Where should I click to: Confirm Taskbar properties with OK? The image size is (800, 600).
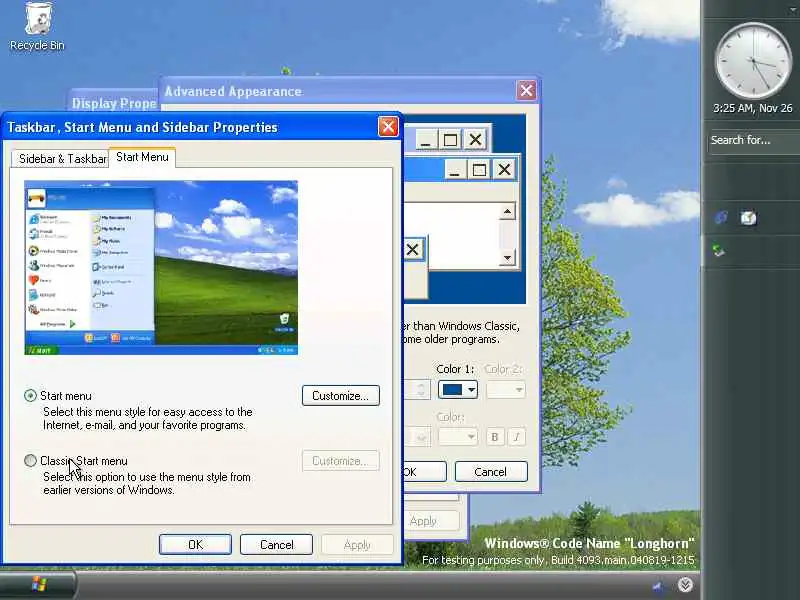[x=195, y=544]
